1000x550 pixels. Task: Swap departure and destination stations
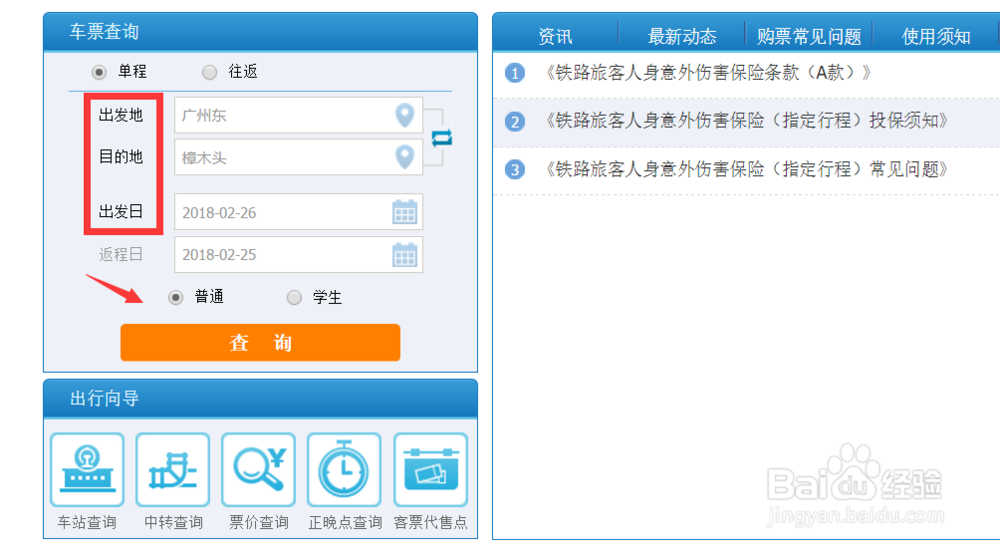click(x=441, y=138)
